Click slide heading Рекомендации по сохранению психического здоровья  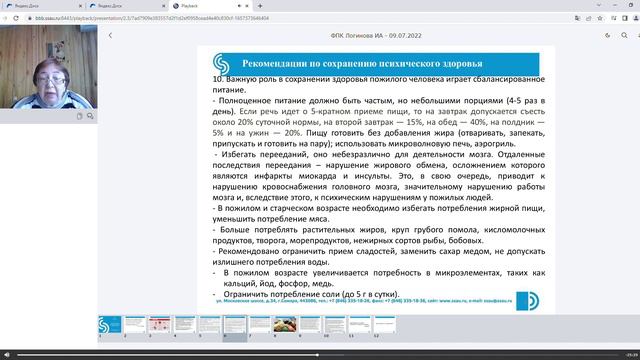[x=362, y=64]
